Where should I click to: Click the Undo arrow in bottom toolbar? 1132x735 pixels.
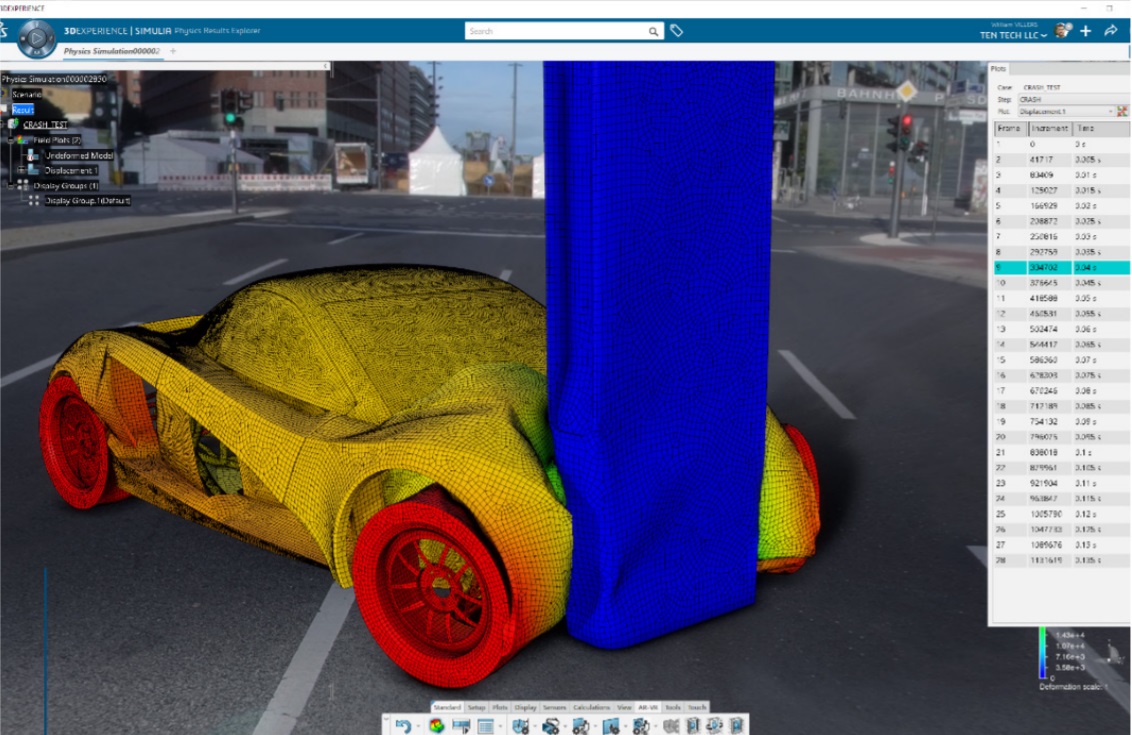pos(402,725)
